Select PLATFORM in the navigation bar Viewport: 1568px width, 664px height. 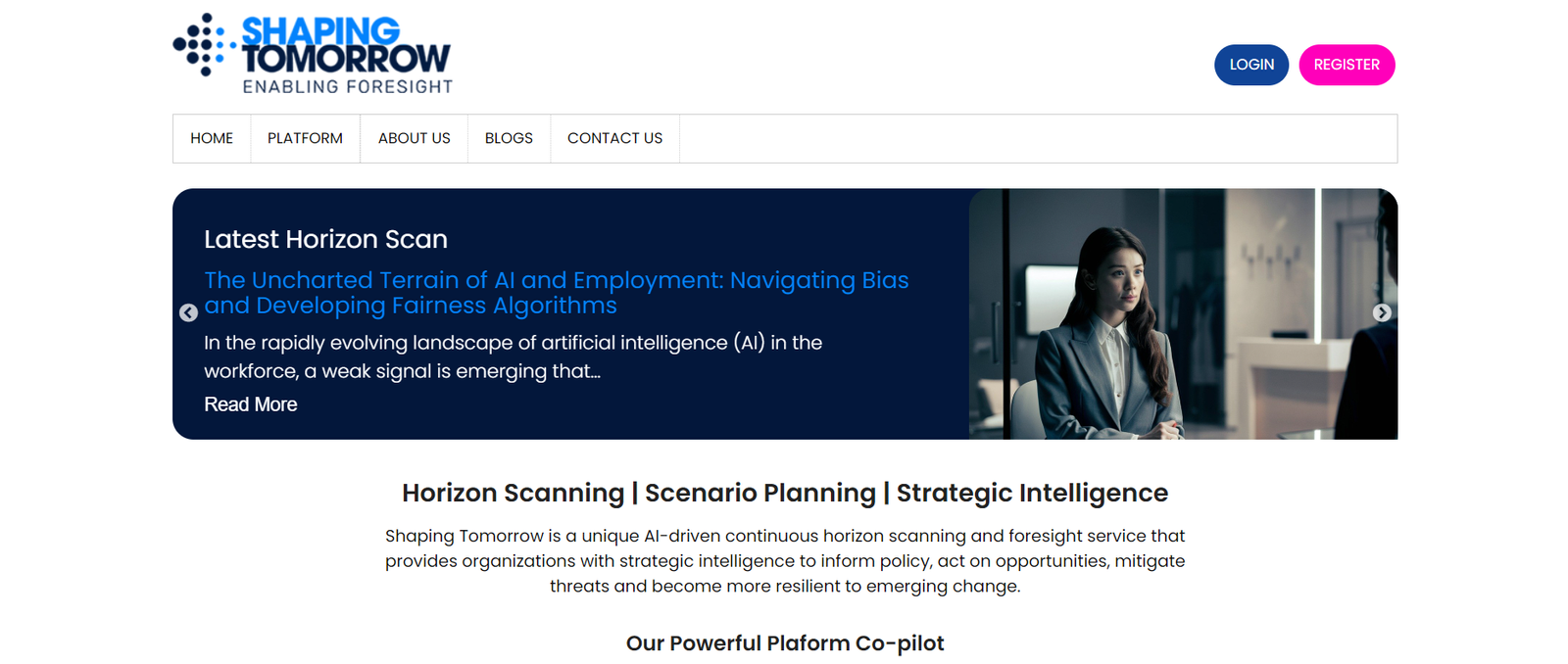(305, 138)
